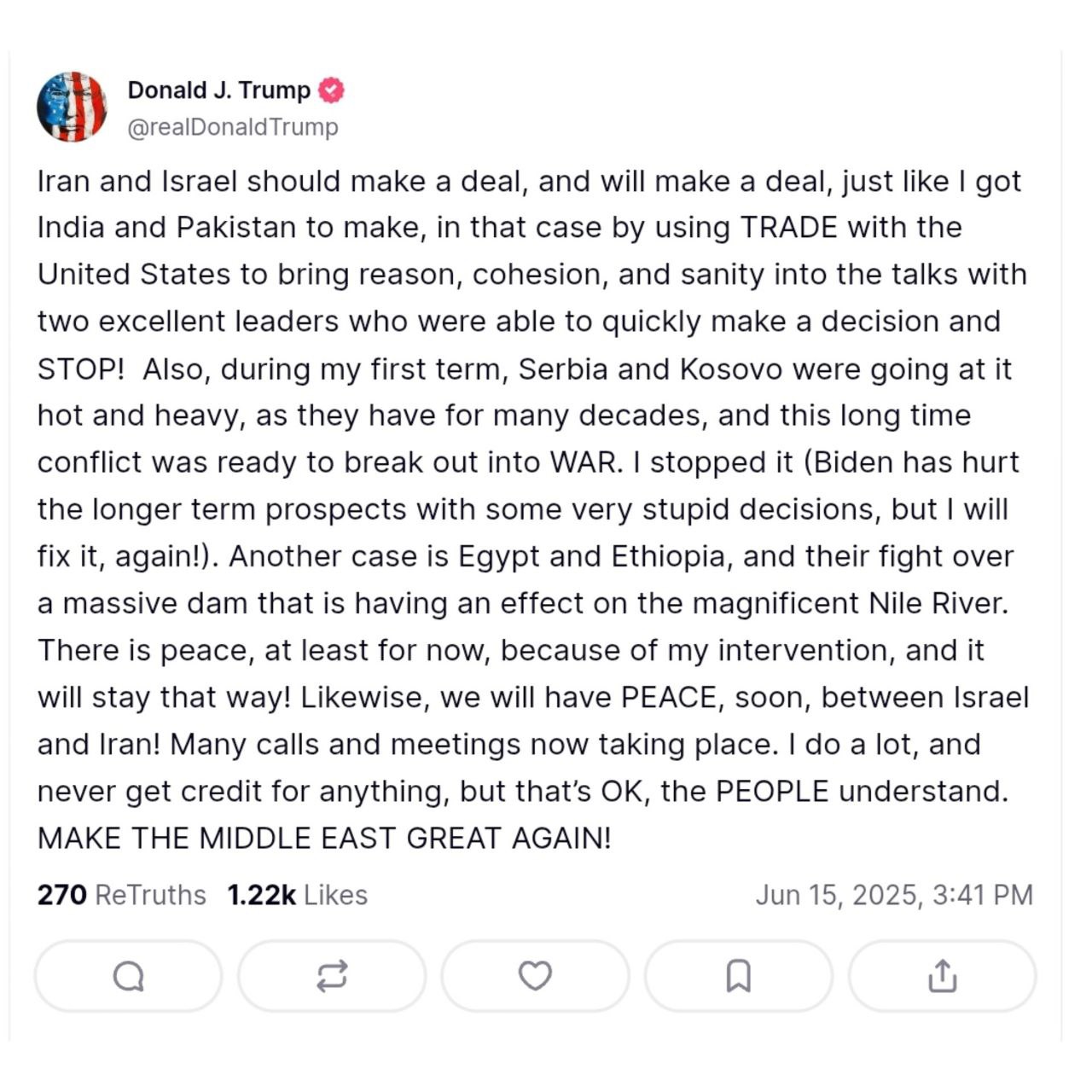
Task: Click the word TRADE in the post
Action: point(788,228)
